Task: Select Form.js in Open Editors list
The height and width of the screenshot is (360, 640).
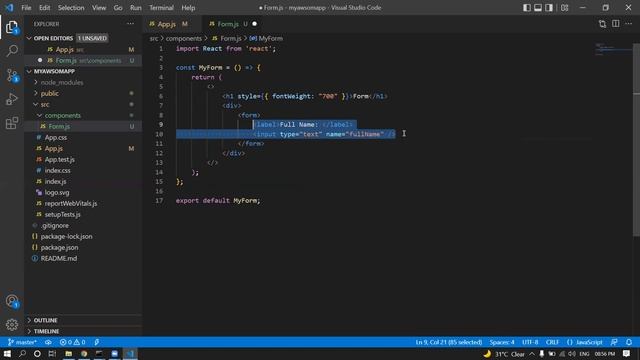Action: pos(83,60)
